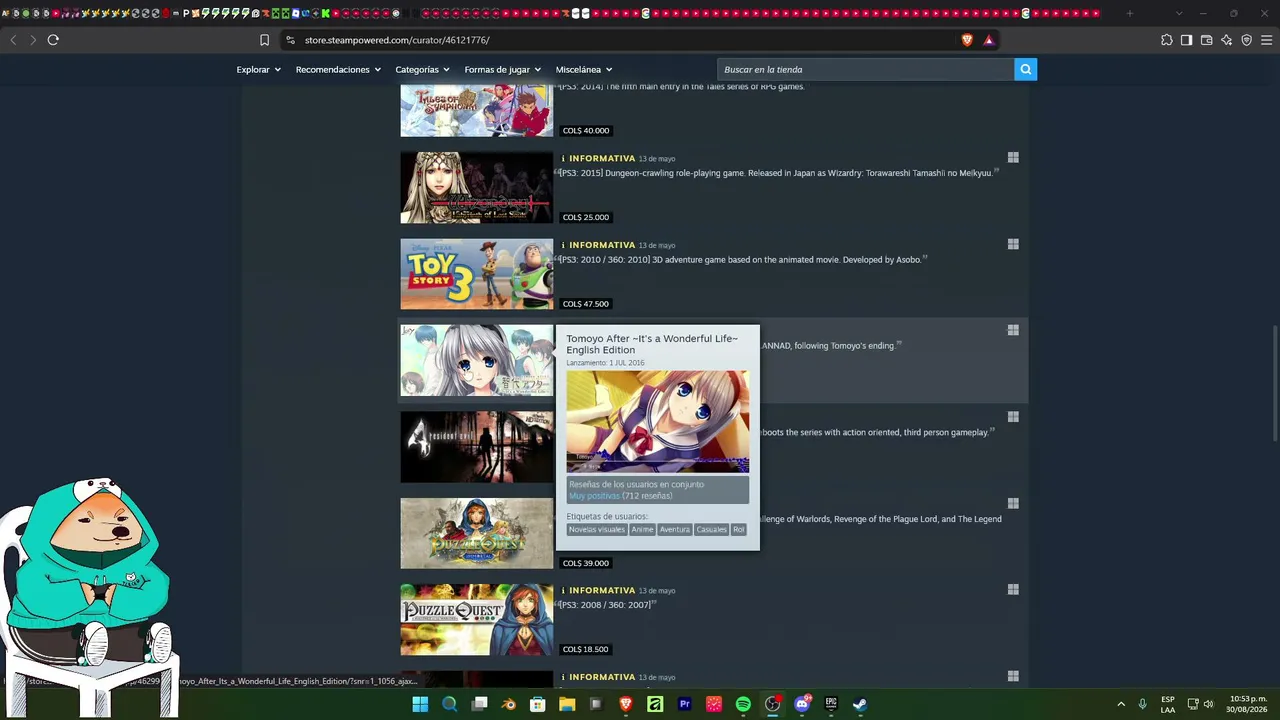The height and width of the screenshot is (720, 1280).
Task: Click the COL$ 47.500 price
Action: point(585,304)
